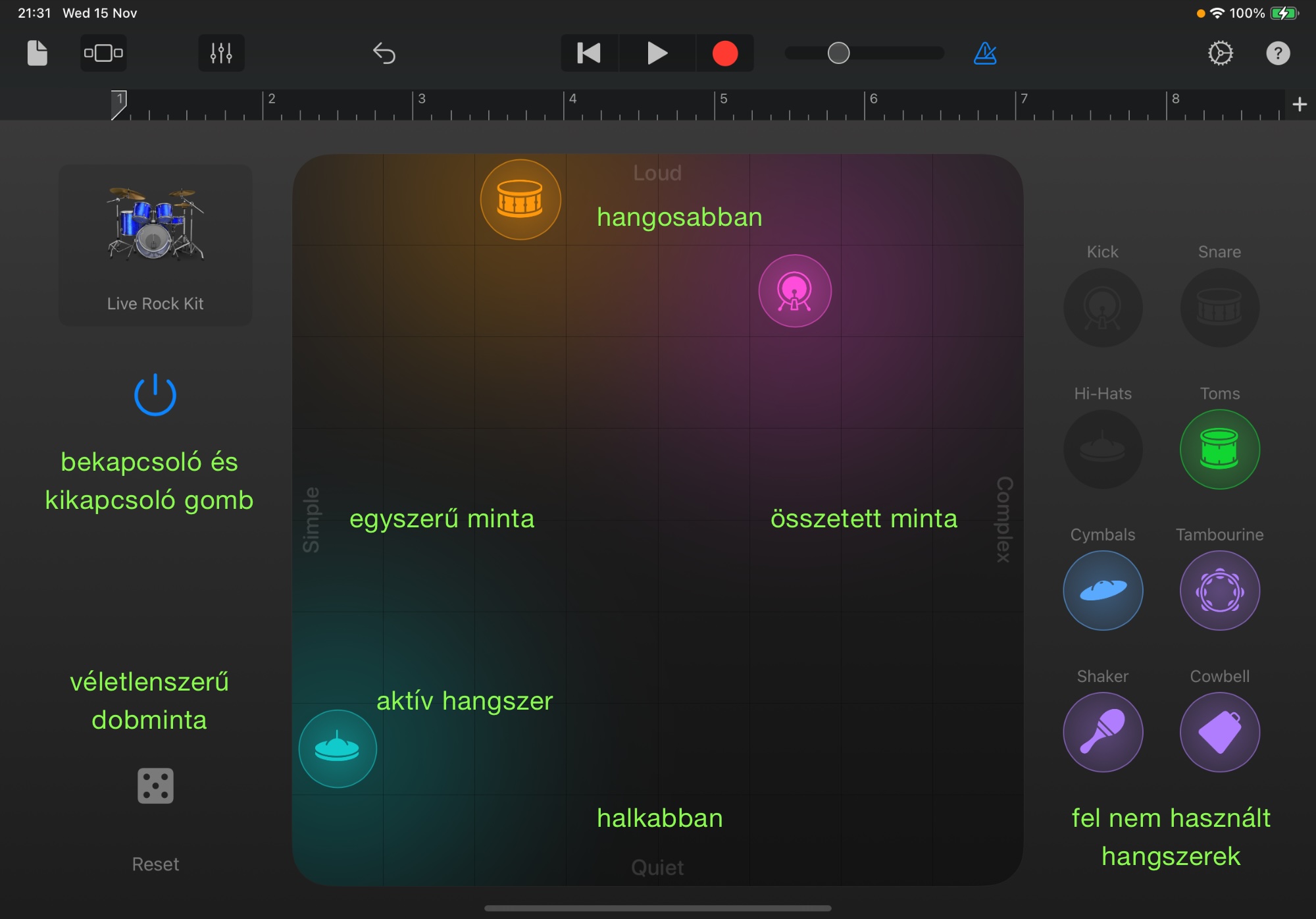Select orange snare puck in grid
The image size is (1316, 919).
(520, 199)
